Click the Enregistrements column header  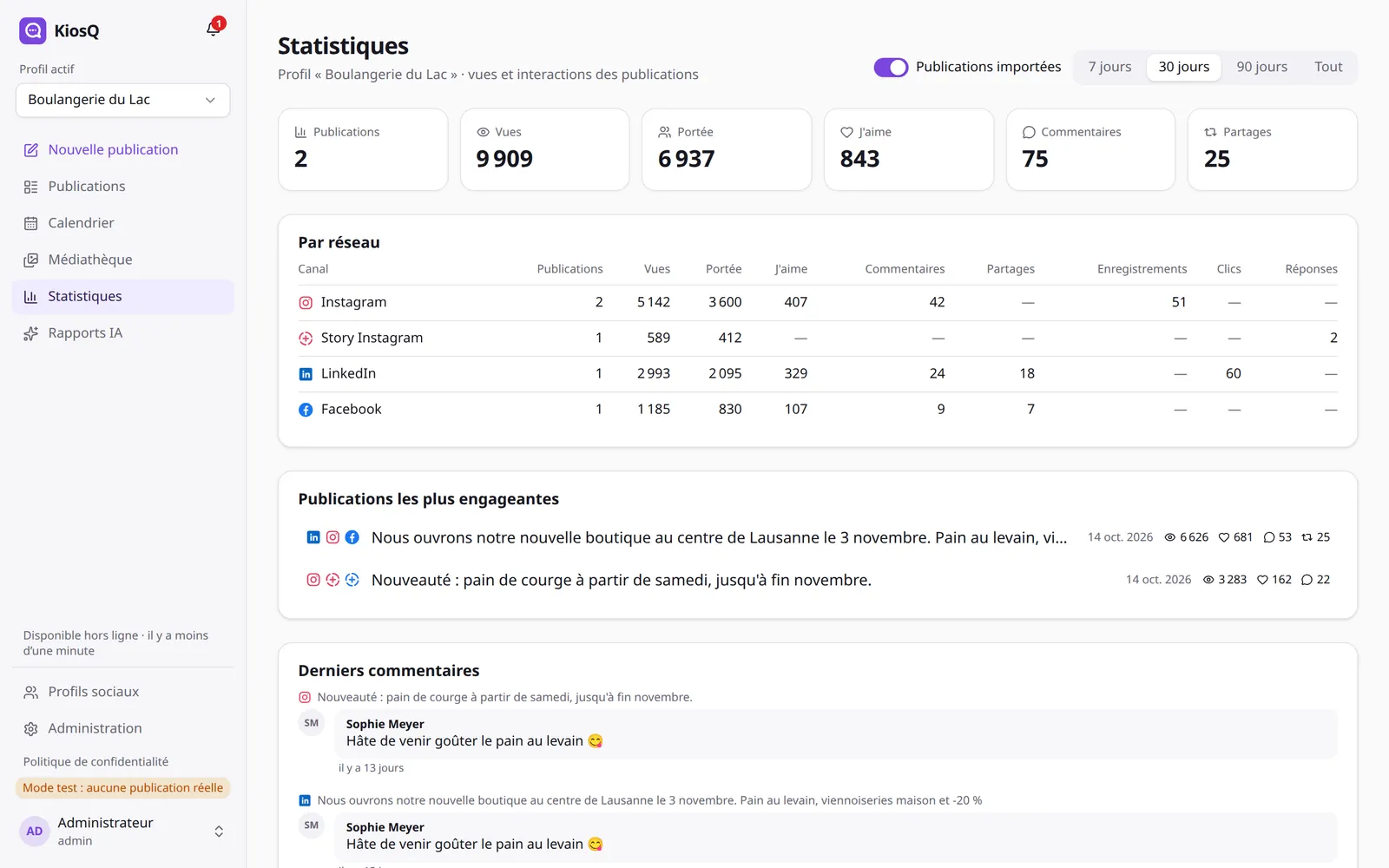coord(1142,269)
